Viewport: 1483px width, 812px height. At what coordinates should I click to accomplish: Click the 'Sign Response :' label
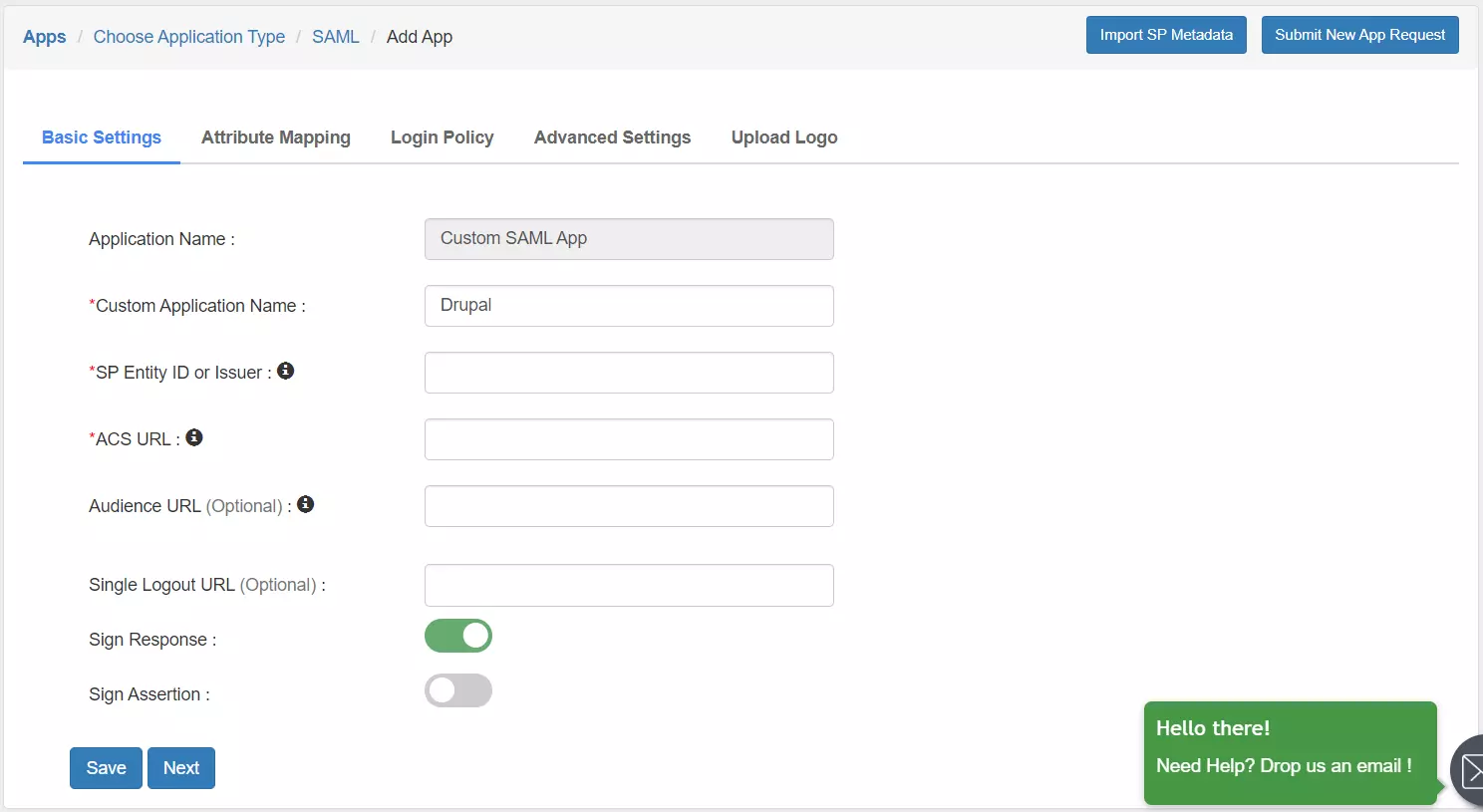coord(152,640)
